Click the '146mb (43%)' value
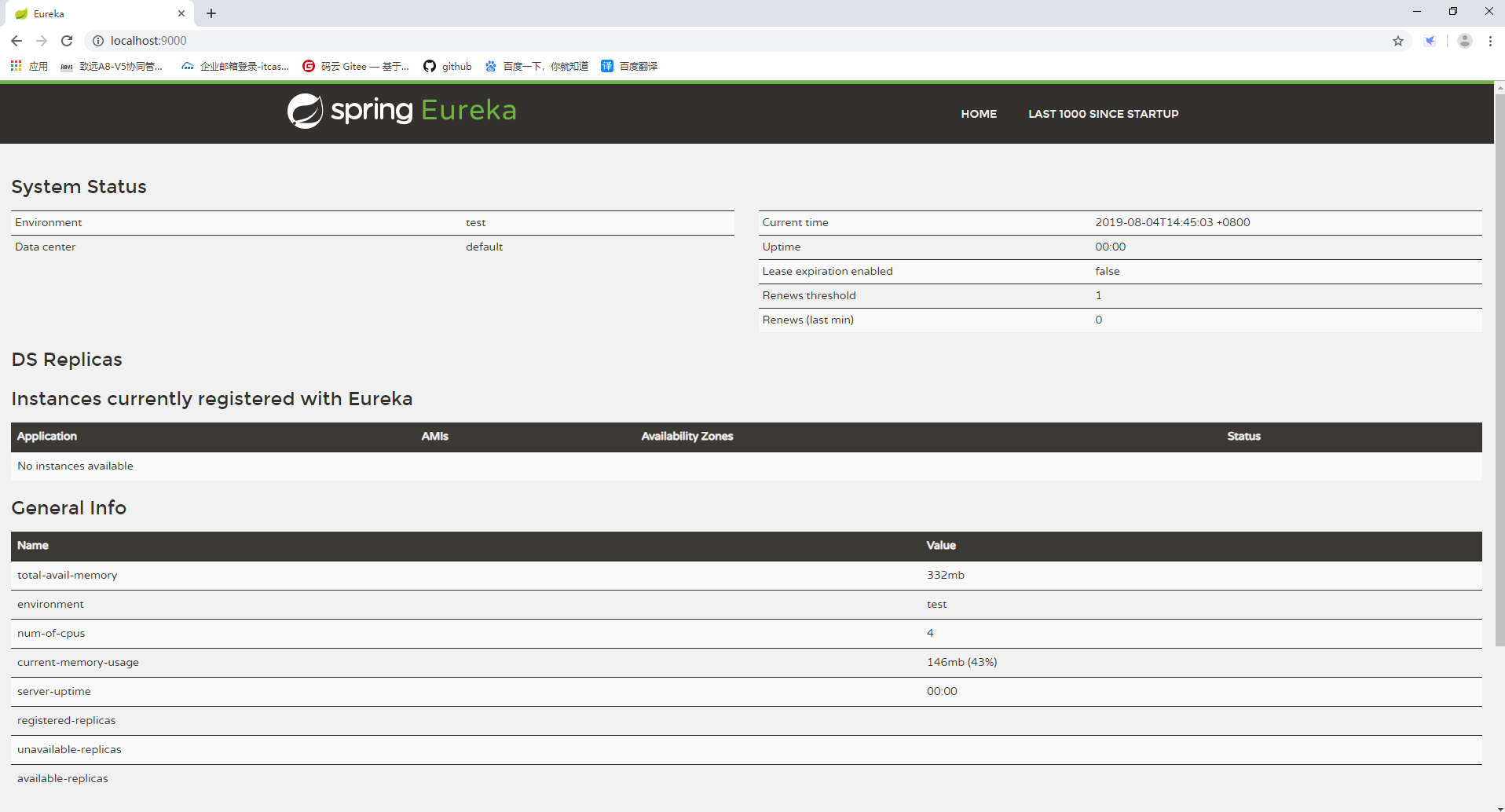The image size is (1505, 812). (x=962, y=662)
